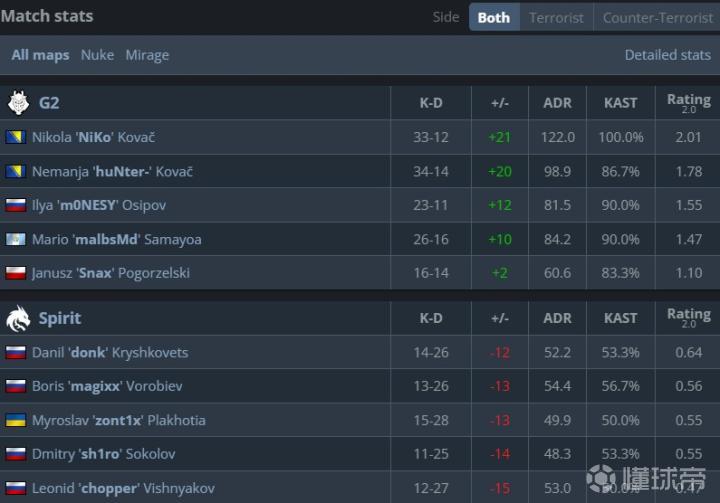This screenshot has width=720, height=503.
Task: Switch side filter to Terrorist
Action: pyautogui.click(x=556, y=17)
